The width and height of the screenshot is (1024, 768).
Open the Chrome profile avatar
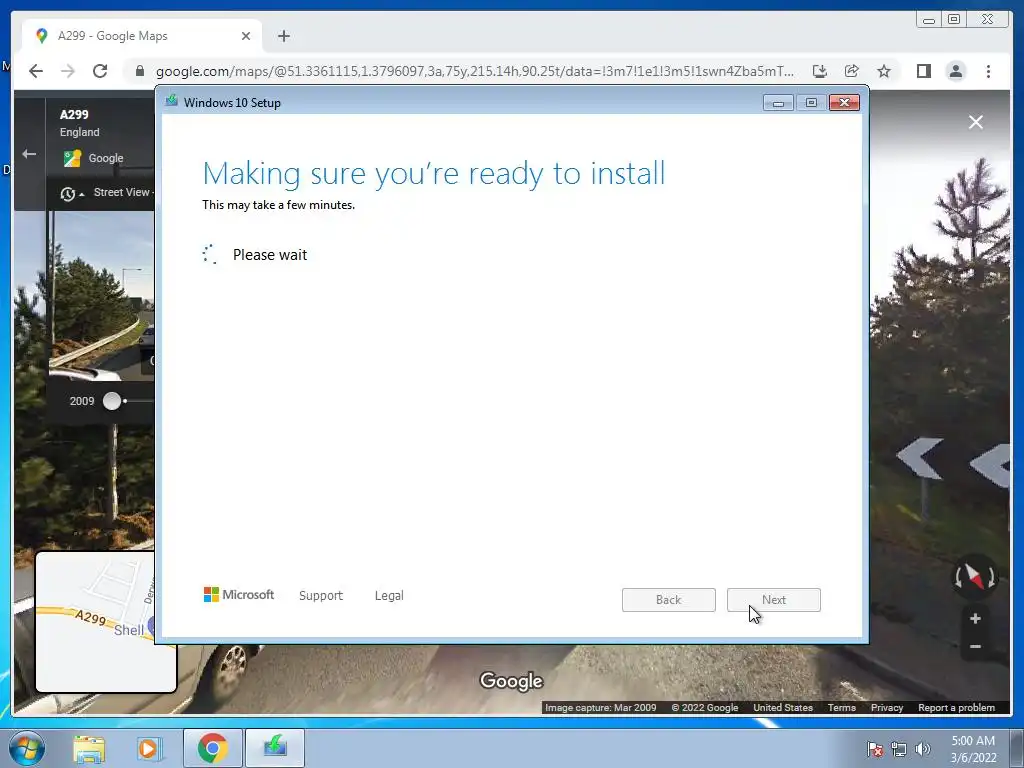(x=956, y=71)
